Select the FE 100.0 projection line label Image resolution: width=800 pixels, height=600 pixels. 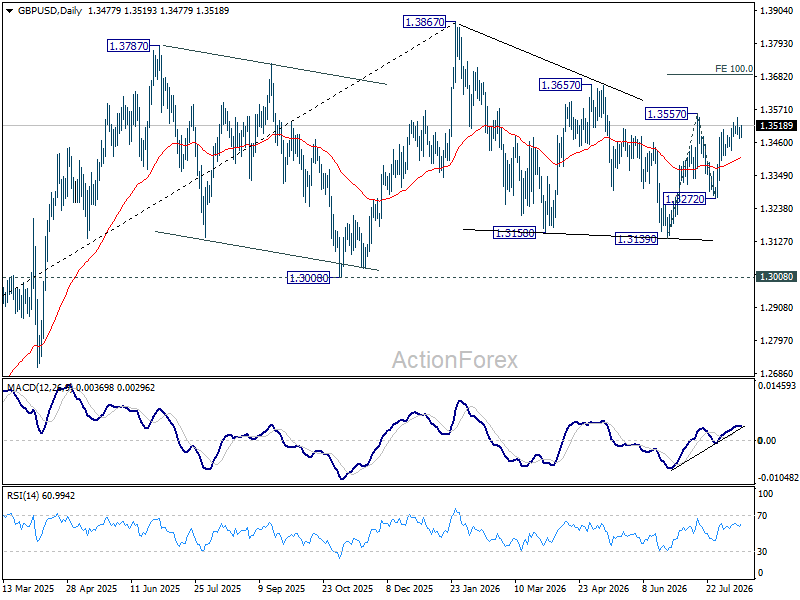pyautogui.click(x=734, y=69)
